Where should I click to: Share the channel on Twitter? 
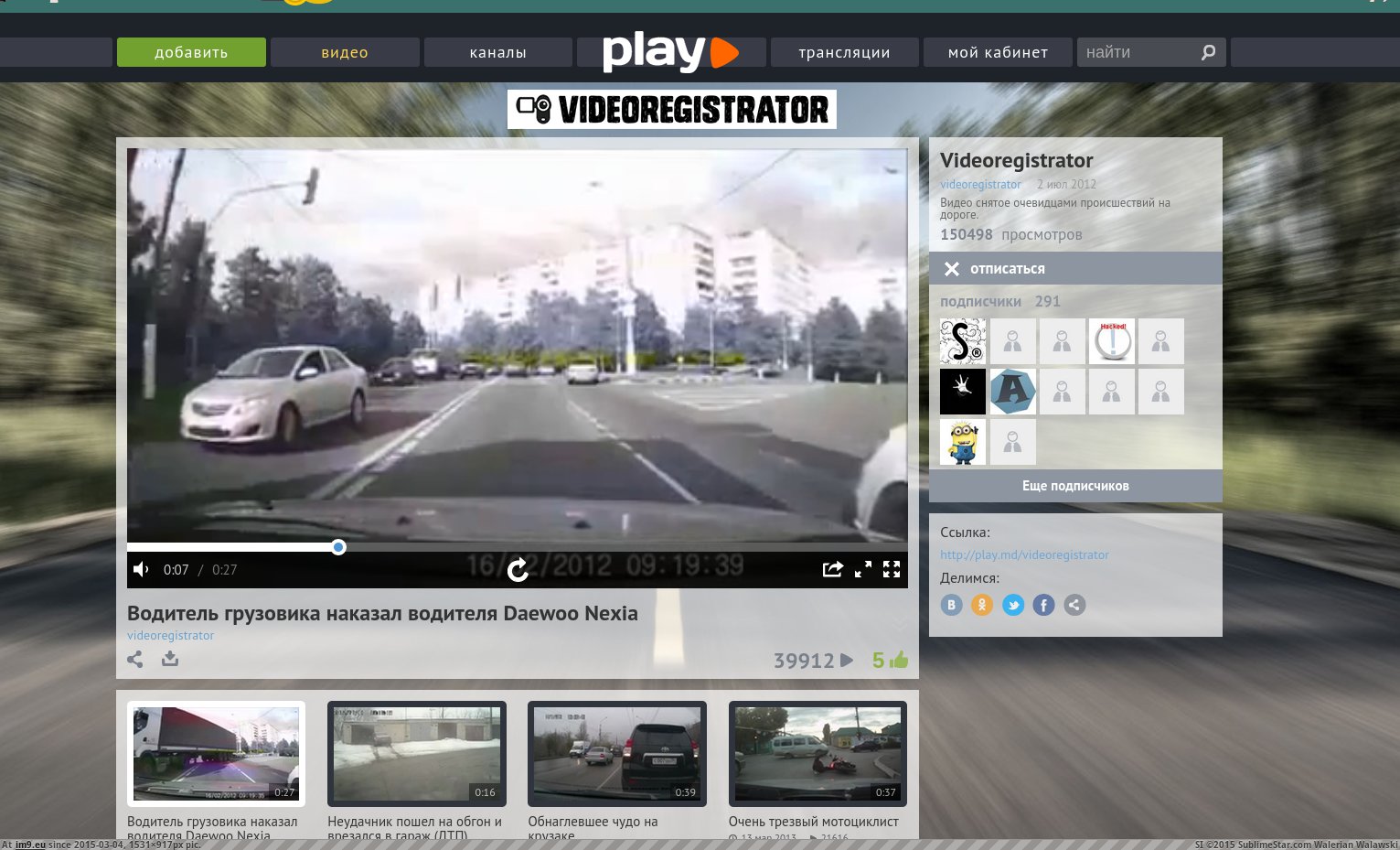point(1013,605)
